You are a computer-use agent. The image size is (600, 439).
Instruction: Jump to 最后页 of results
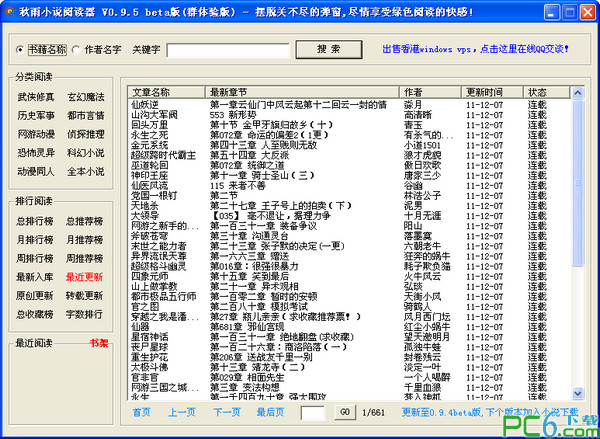[270, 412]
